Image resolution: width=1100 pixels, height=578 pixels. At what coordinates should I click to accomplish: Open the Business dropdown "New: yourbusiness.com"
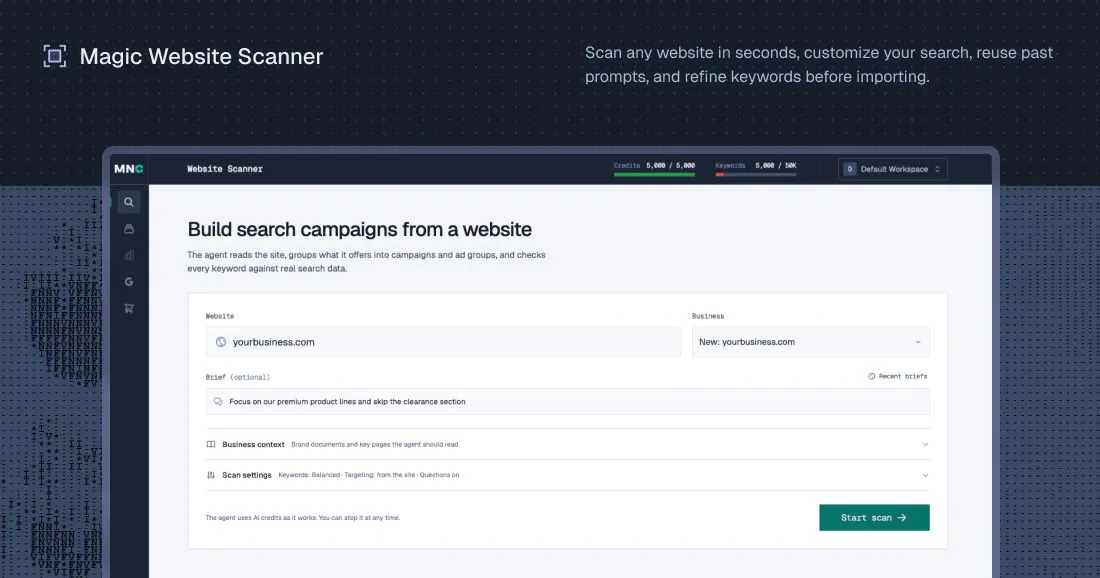click(x=810, y=342)
